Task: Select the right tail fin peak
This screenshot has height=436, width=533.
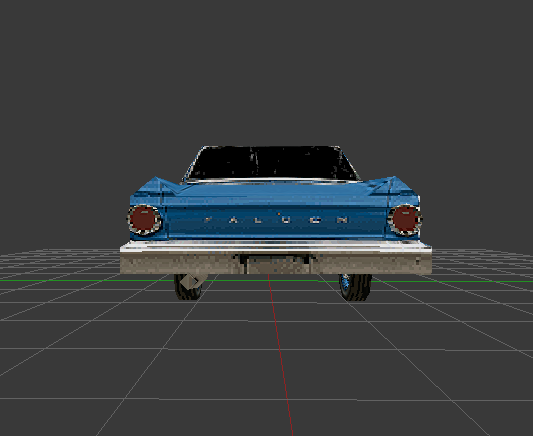Action: tap(394, 177)
